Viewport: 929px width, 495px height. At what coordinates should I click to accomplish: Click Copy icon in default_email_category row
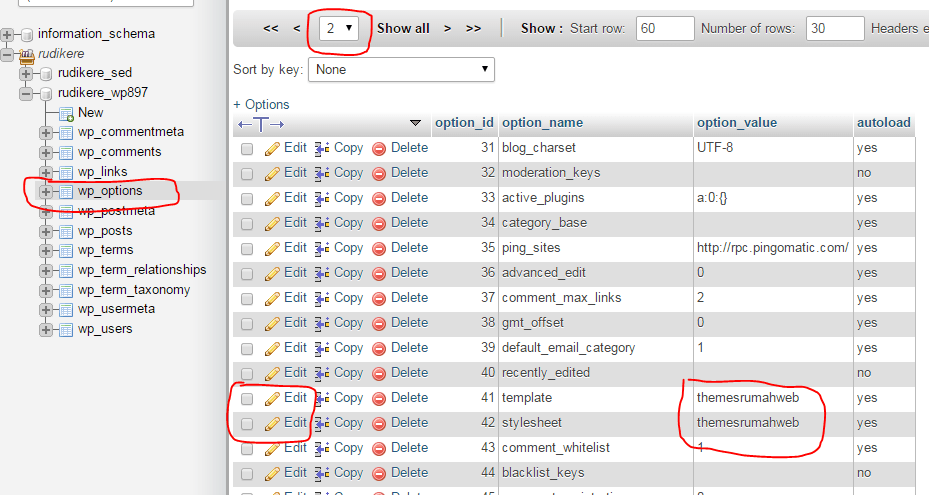coord(322,349)
